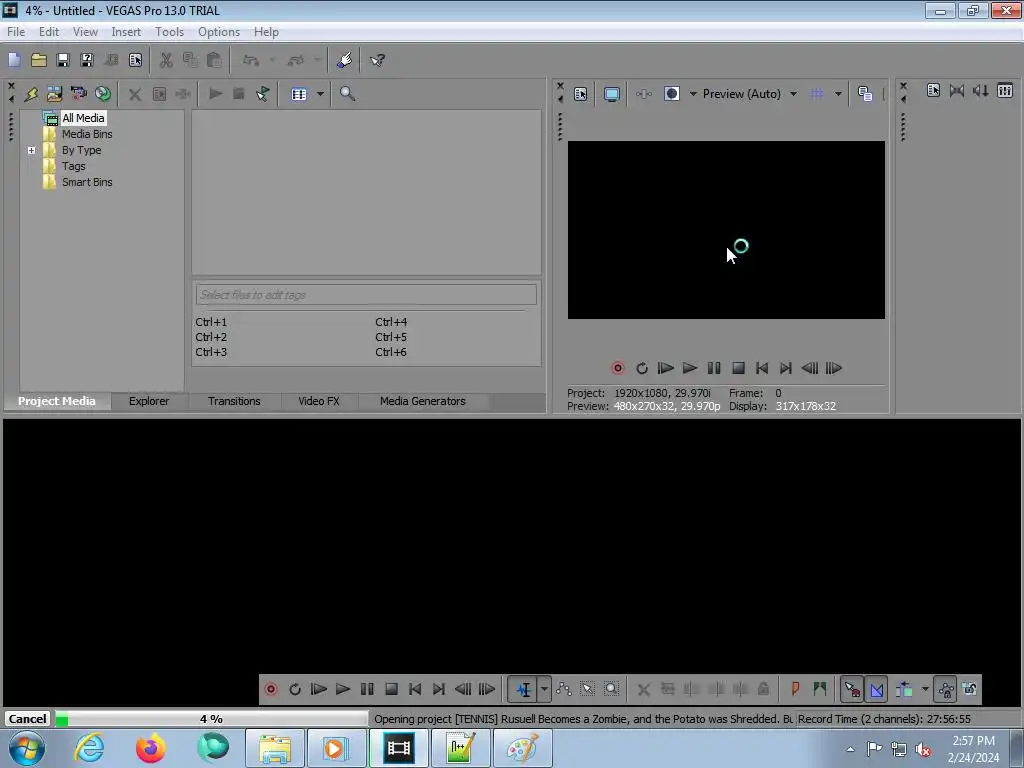
Task: Click Record in the preview transport
Action: [x=618, y=368]
